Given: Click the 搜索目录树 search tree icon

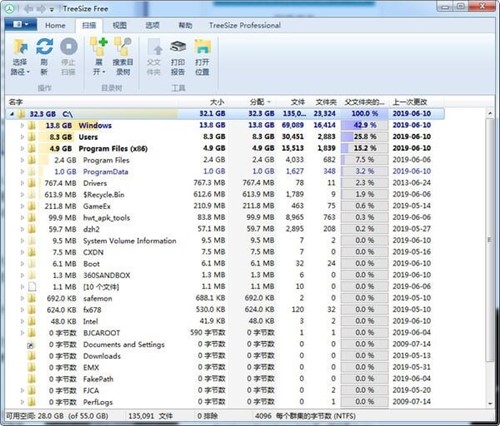Looking at the screenshot, I should (123, 46).
